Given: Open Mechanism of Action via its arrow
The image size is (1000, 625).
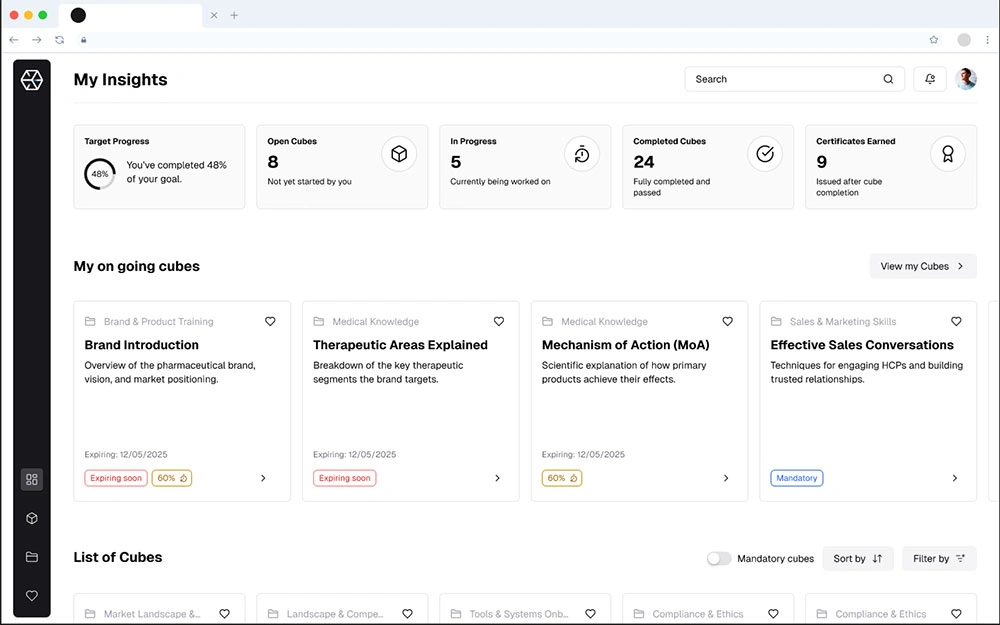Looking at the screenshot, I should point(726,478).
